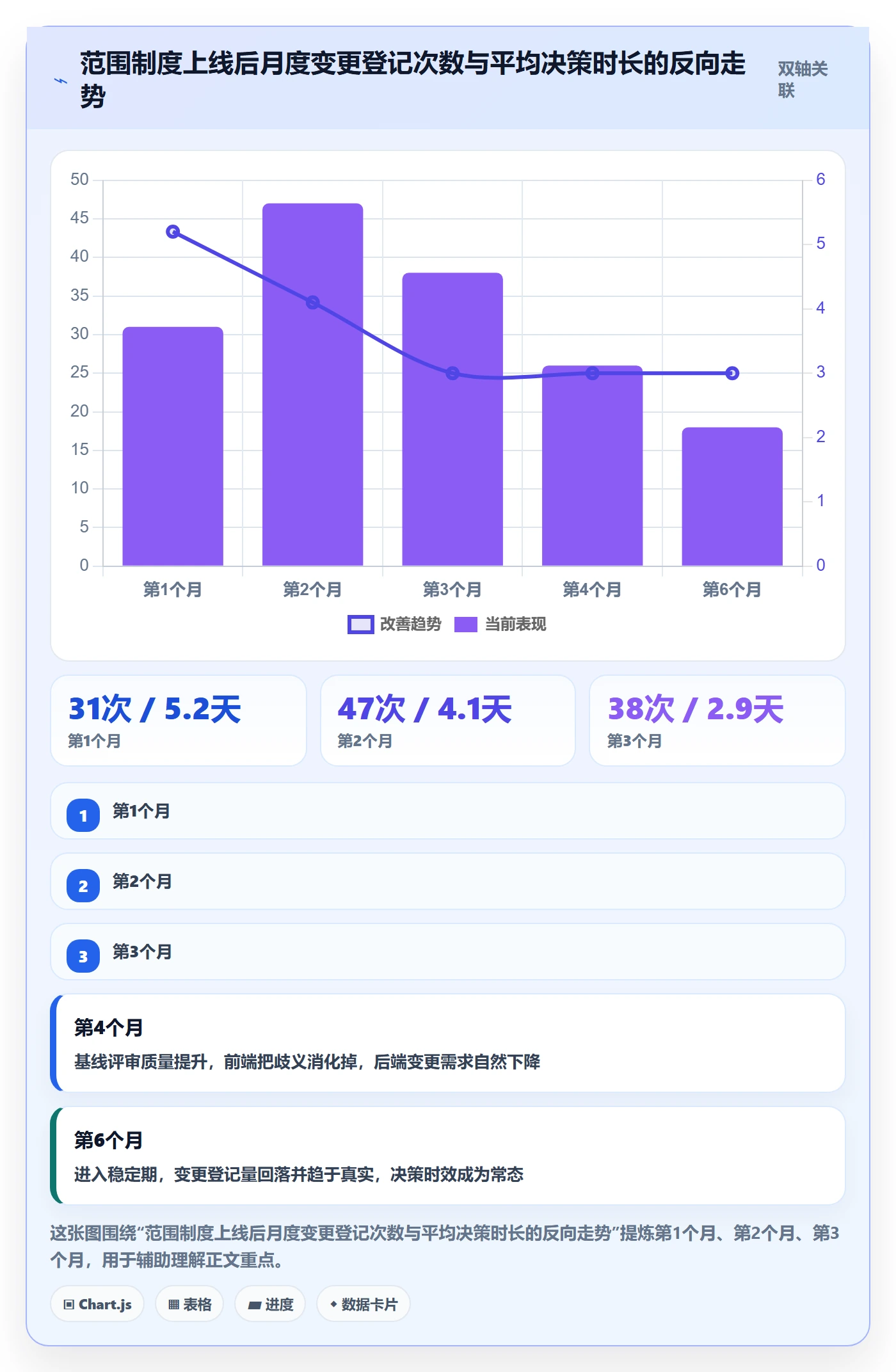896x1372 pixels.
Task: Click the summary paragraph starting 这张图围绕
Action: pos(445,1247)
